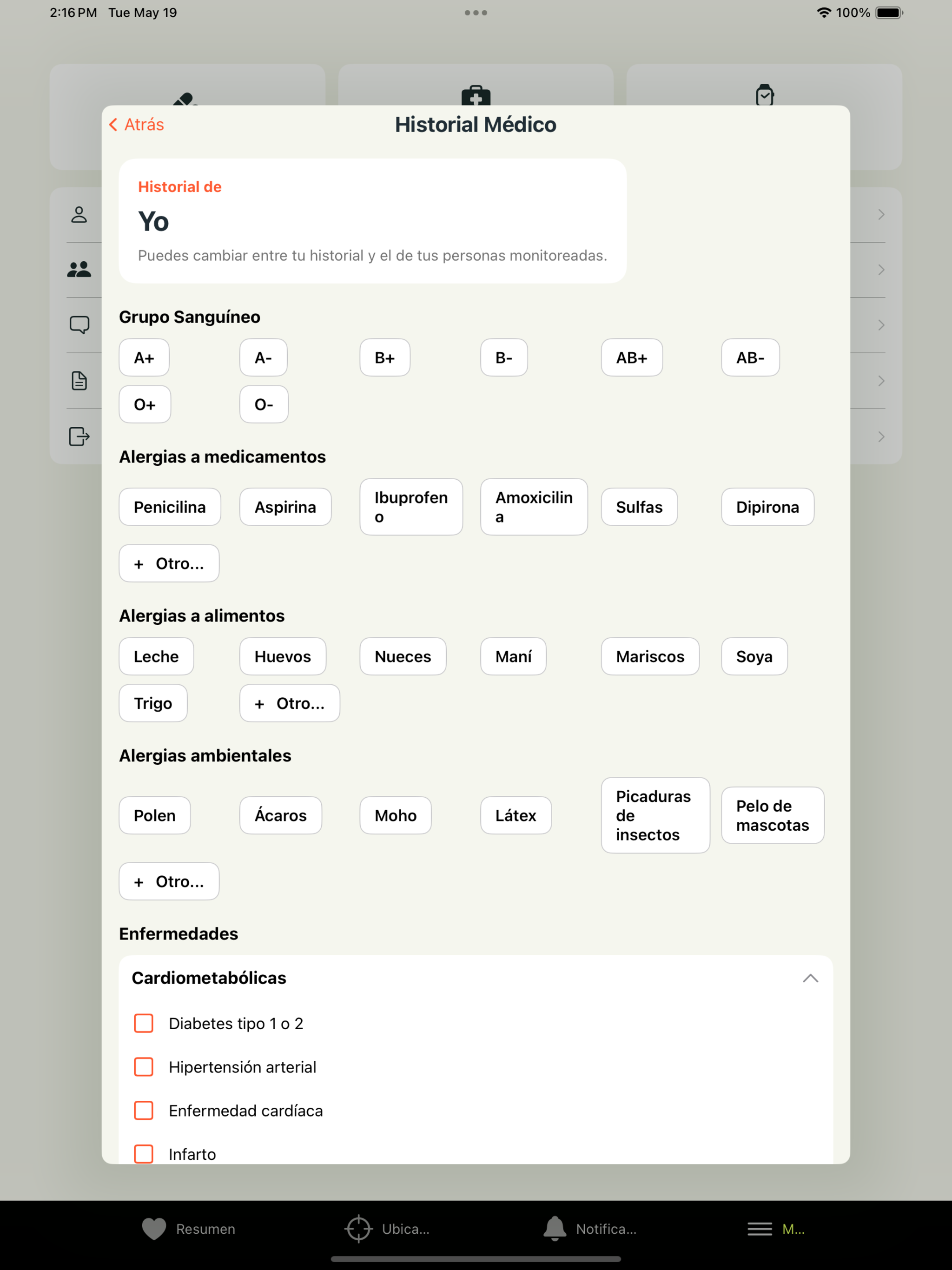Toggle Nueces food allergy
Viewport: 952px width, 1270px height.
(x=403, y=656)
